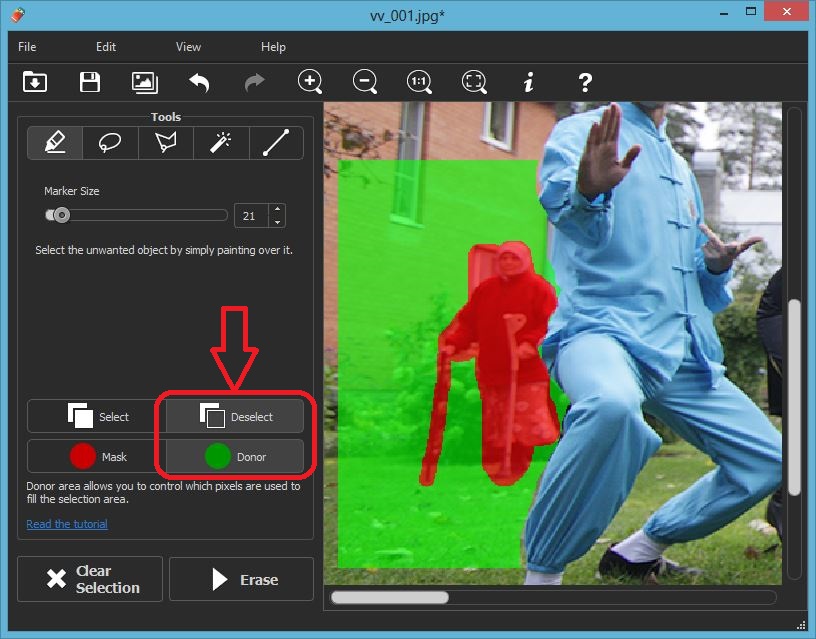The image size is (816, 639).
Task: Select the Lasso tool
Action: (110, 143)
